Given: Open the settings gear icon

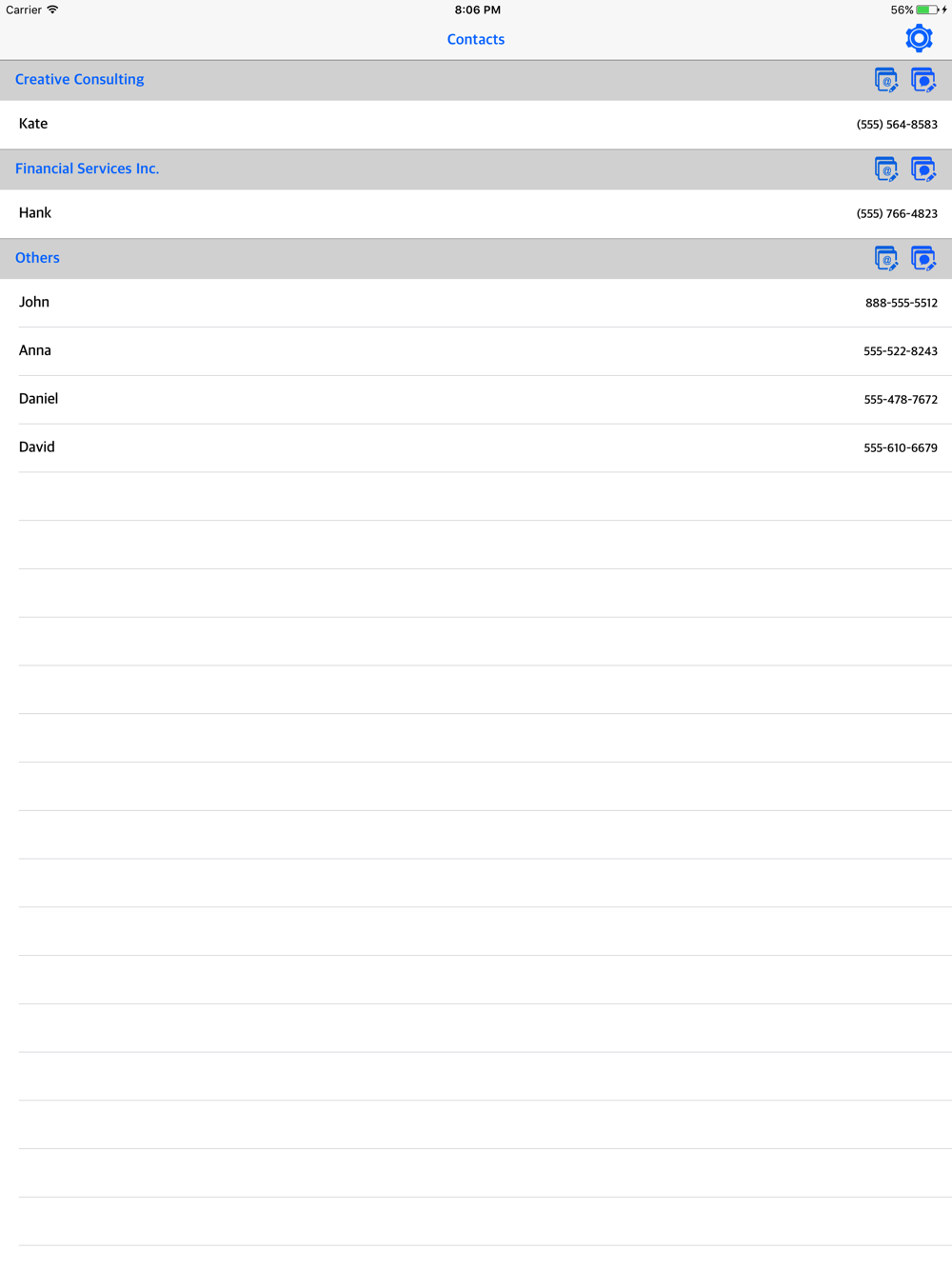Looking at the screenshot, I should 919,38.
